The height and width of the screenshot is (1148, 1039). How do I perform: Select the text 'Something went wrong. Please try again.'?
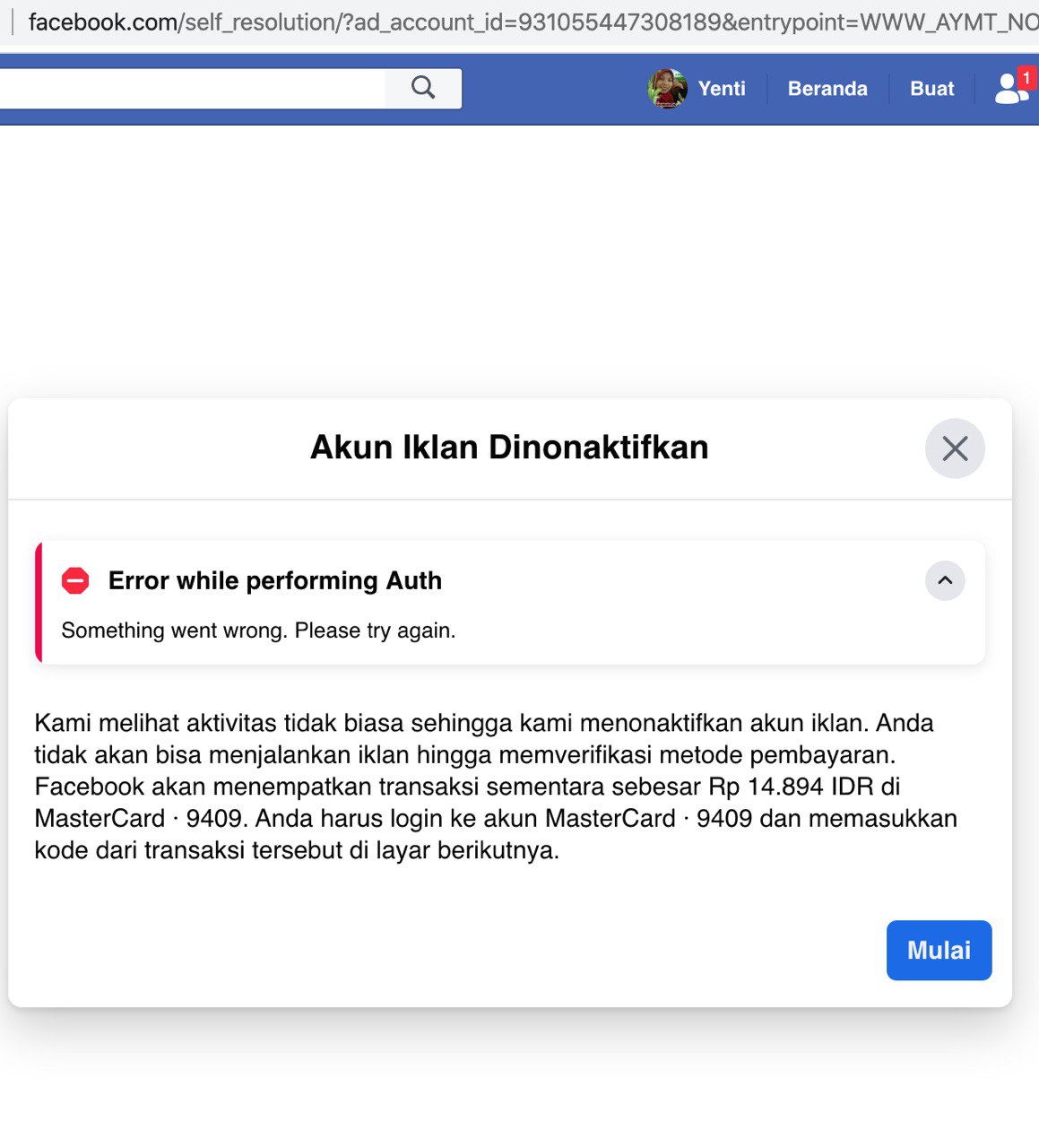(x=258, y=631)
